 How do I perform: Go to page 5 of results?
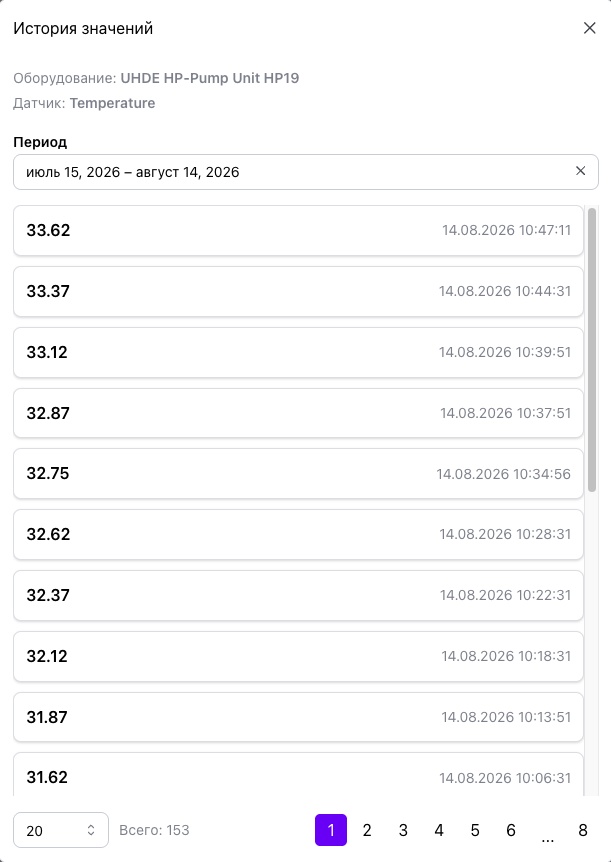(475, 830)
